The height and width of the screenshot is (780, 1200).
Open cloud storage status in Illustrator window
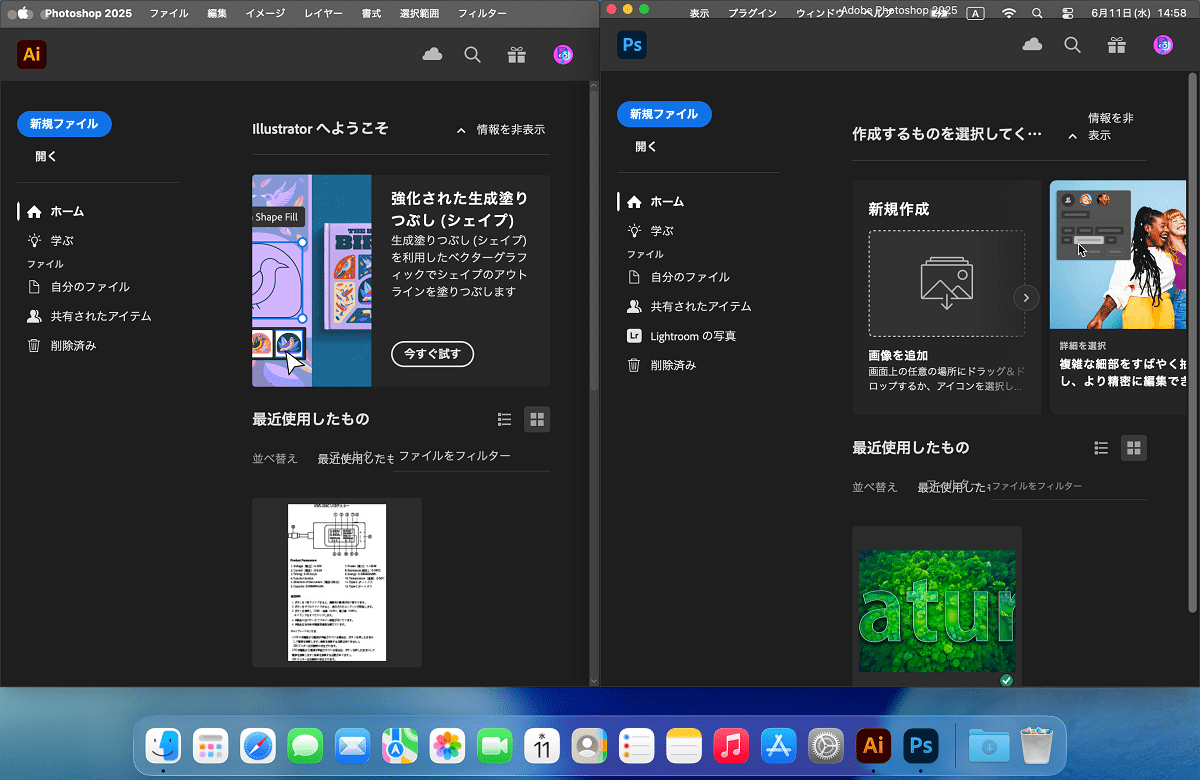point(432,55)
